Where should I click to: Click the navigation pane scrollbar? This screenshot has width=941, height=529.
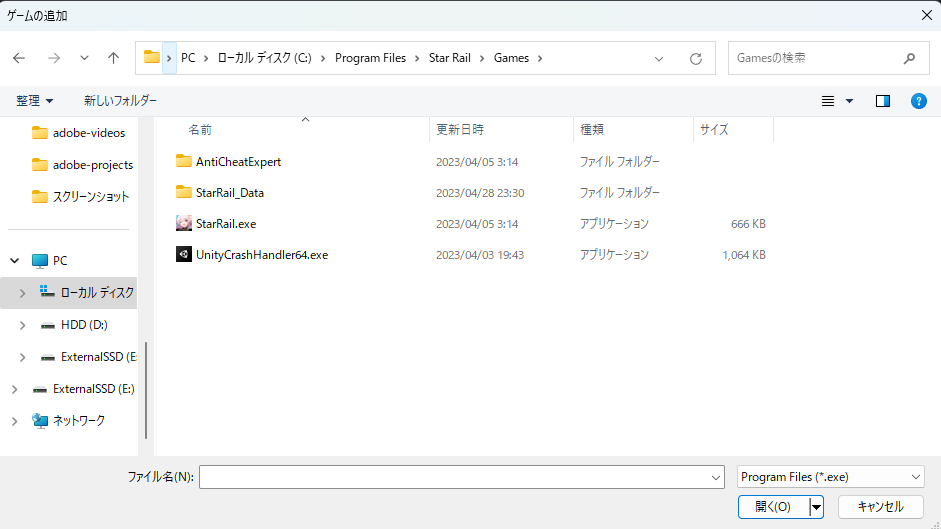[146, 390]
